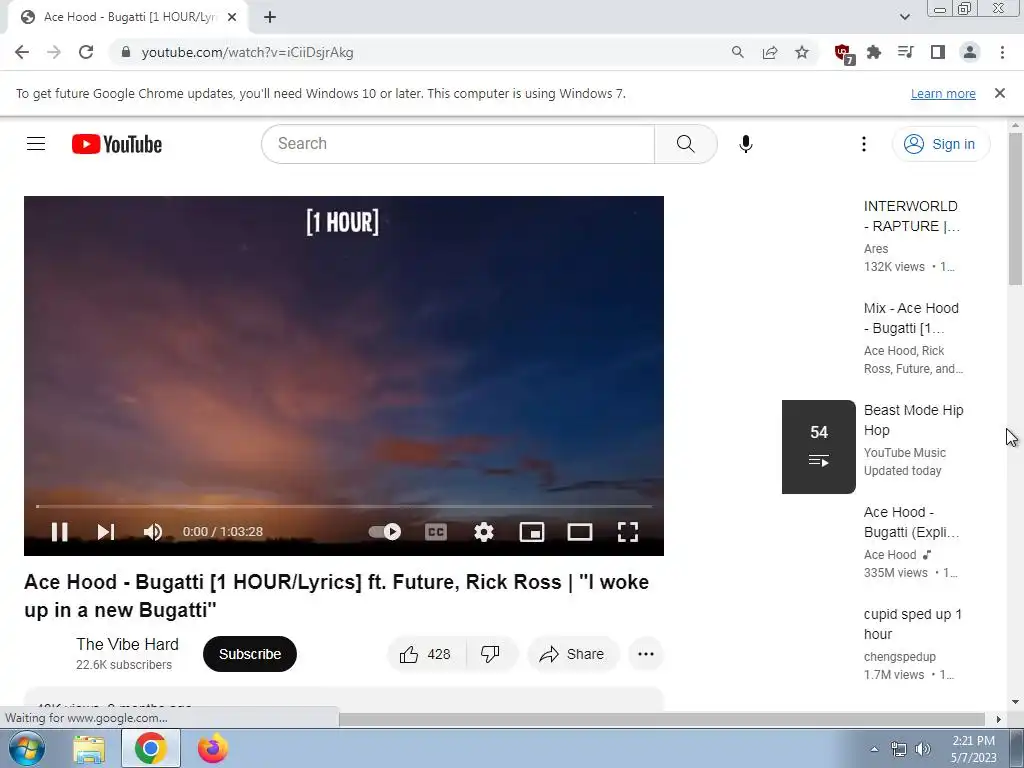Open video settings gear
The image size is (1024, 768).
click(x=484, y=532)
